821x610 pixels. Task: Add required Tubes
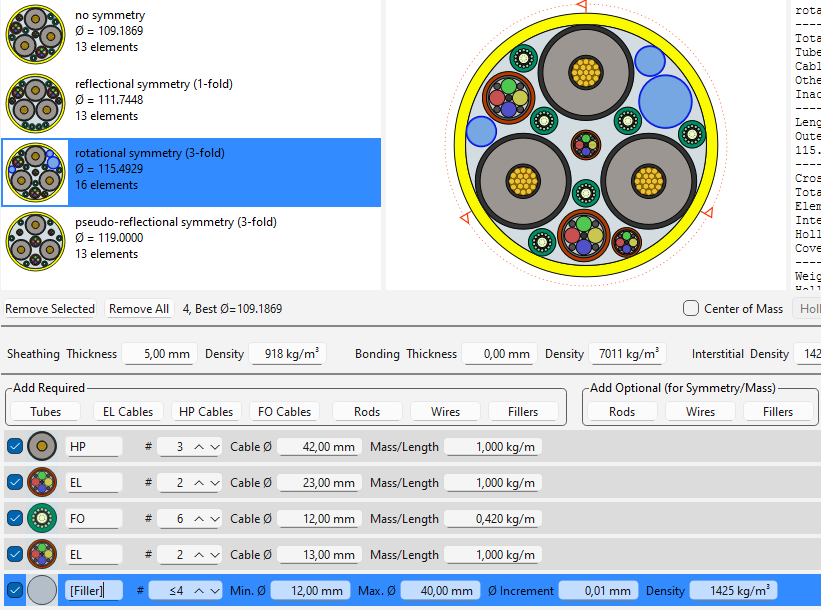click(46, 412)
